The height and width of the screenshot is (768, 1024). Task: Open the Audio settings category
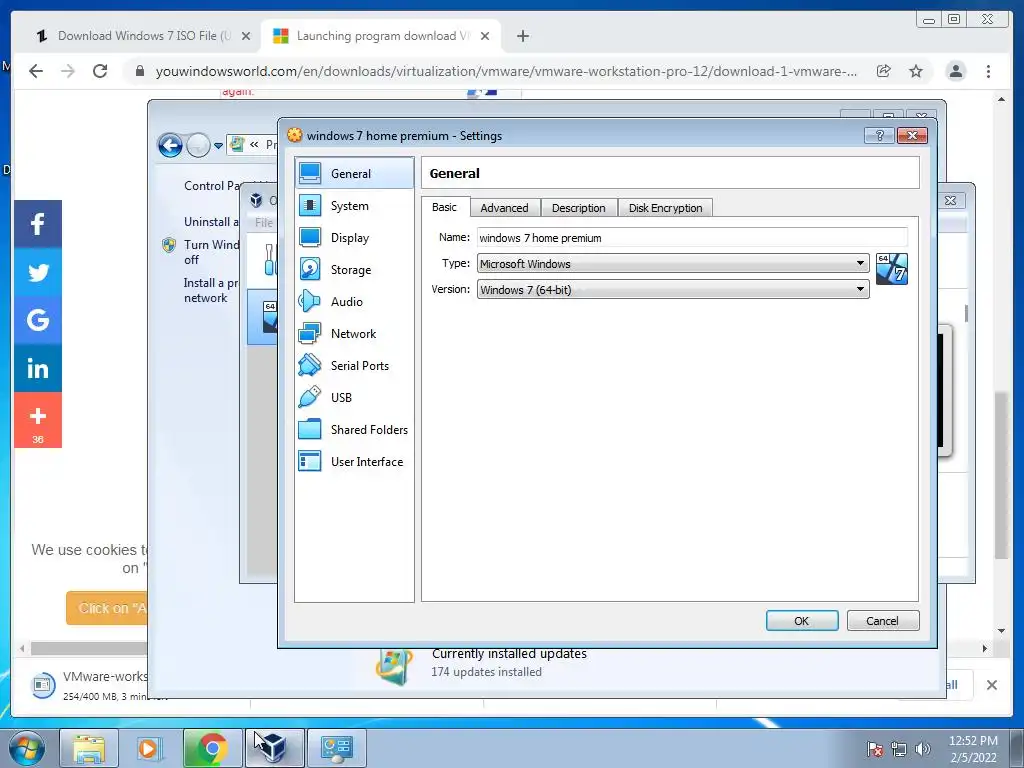tap(355, 301)
